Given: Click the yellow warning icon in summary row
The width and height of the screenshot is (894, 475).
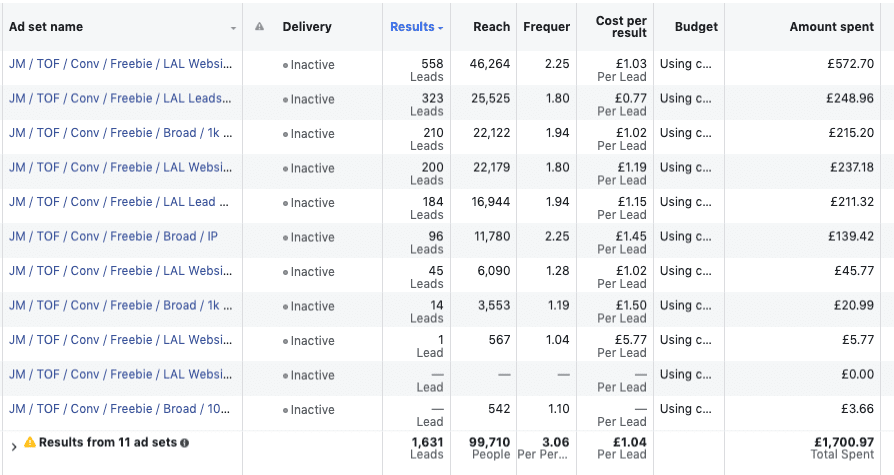Looking at the screenshot, I should pos(30,442).
